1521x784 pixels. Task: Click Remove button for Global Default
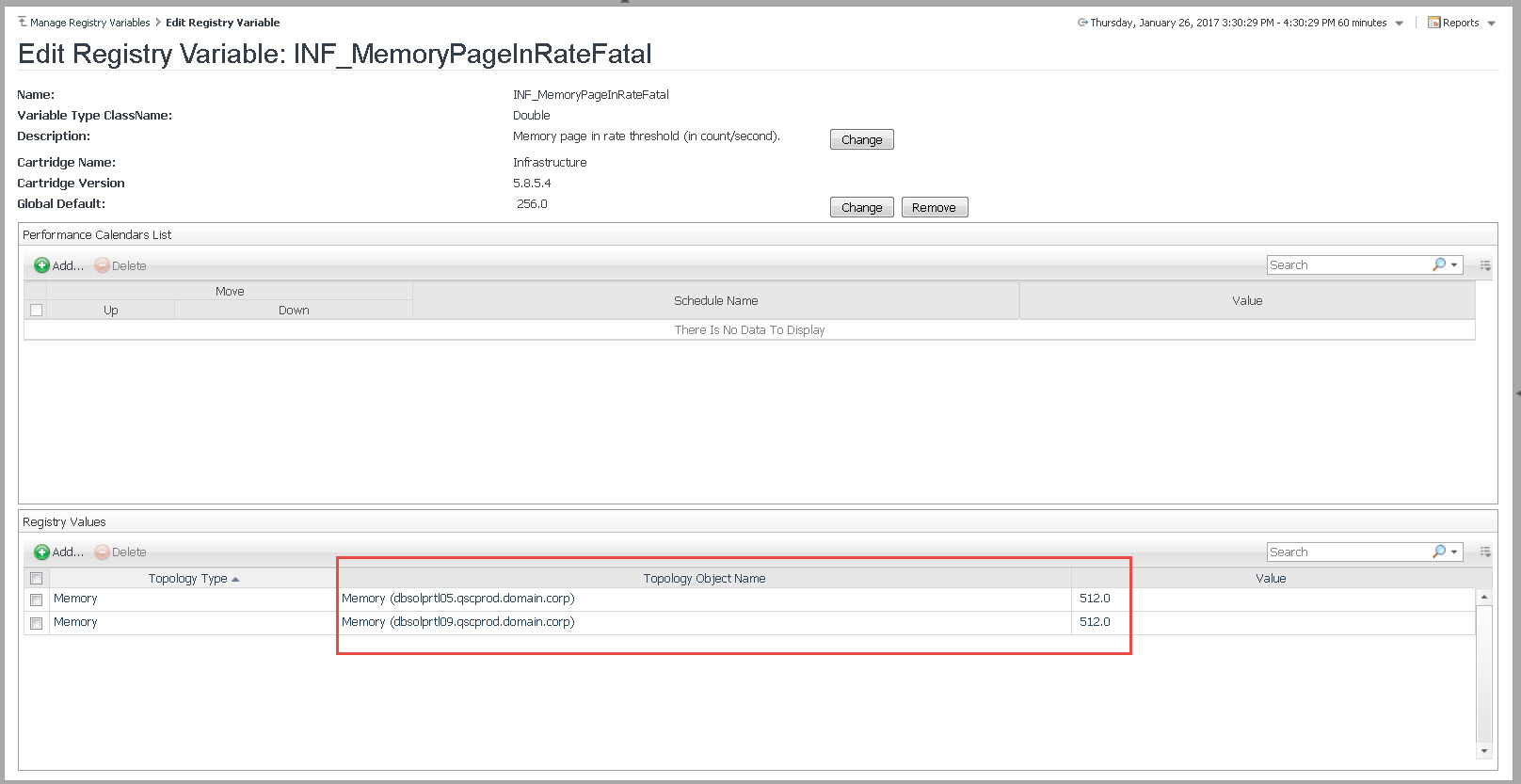(934, 207)
